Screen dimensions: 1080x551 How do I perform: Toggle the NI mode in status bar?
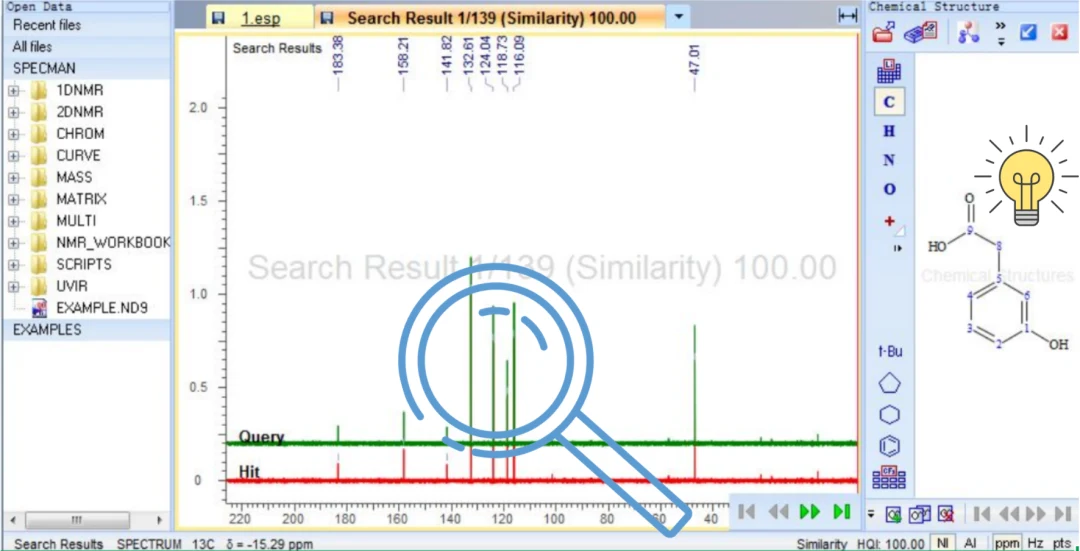click(942, 543)
